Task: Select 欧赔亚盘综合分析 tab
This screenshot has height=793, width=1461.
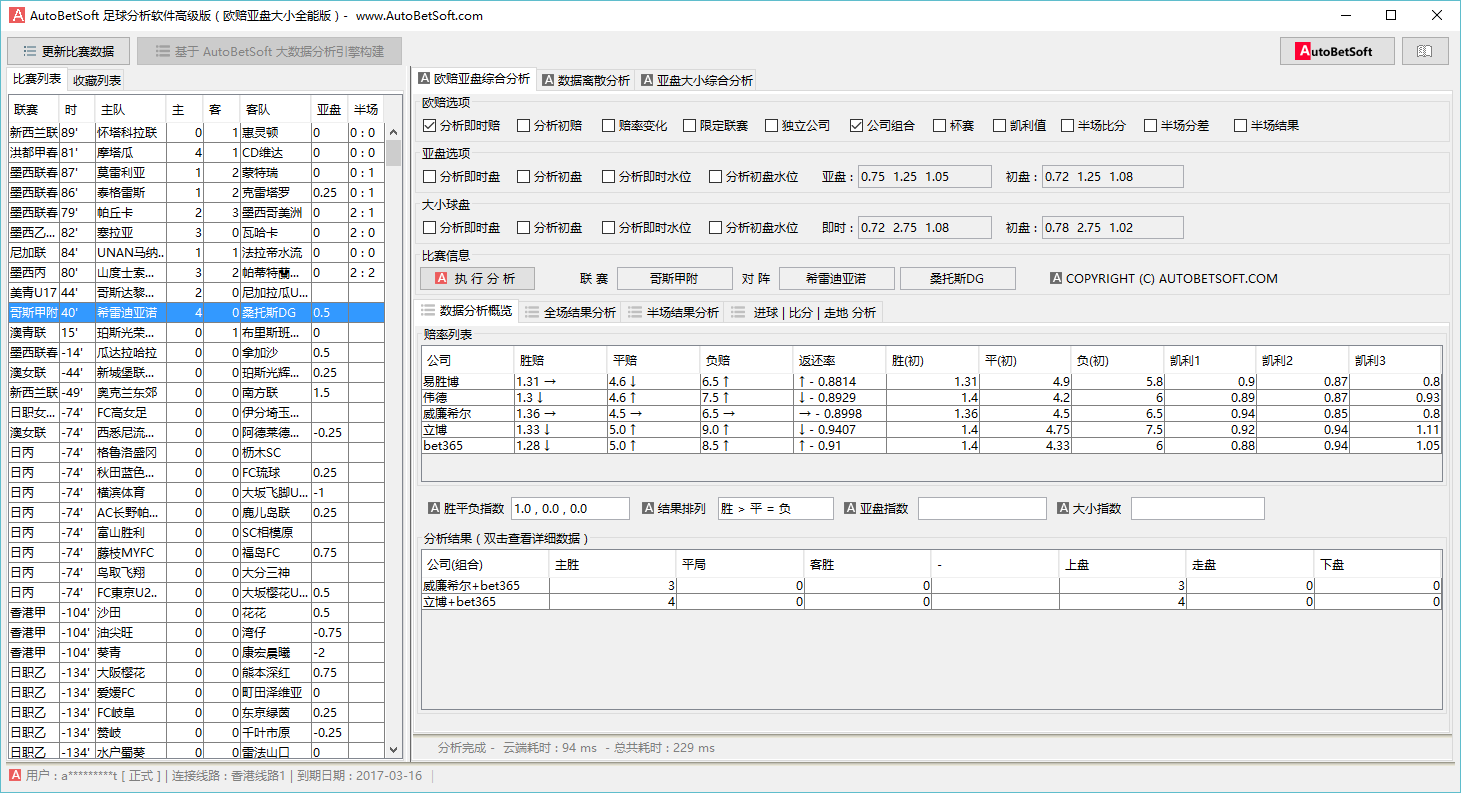Action: (474, 79)
